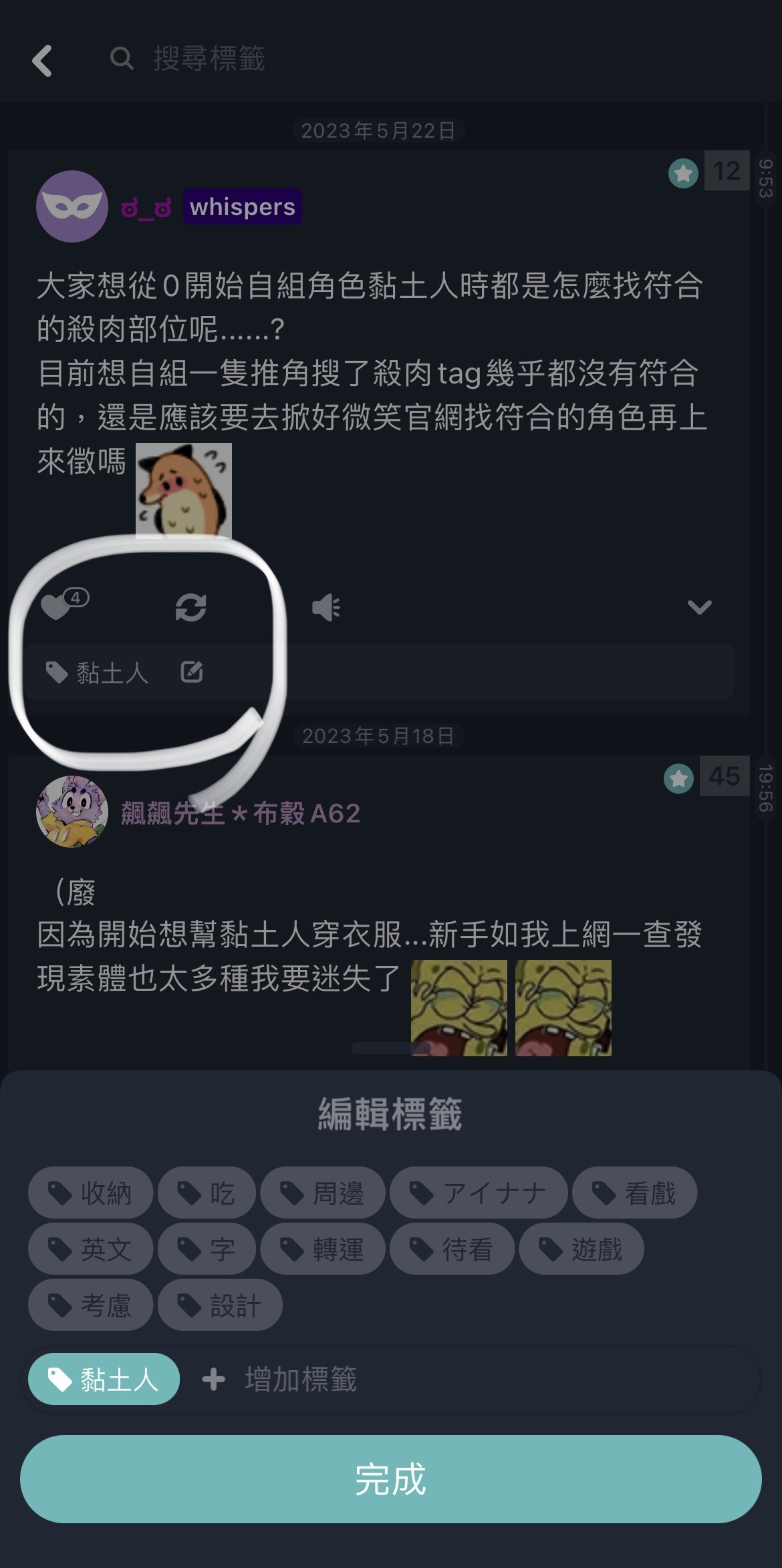Viewport: 782px width, 1568px height.
Task: Select the 遊戲 tag
Action: tap(581, 1249)
